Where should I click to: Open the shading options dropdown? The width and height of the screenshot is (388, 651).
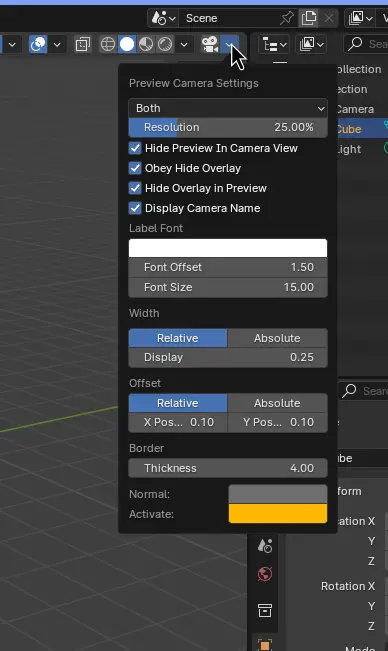[184, 44]
